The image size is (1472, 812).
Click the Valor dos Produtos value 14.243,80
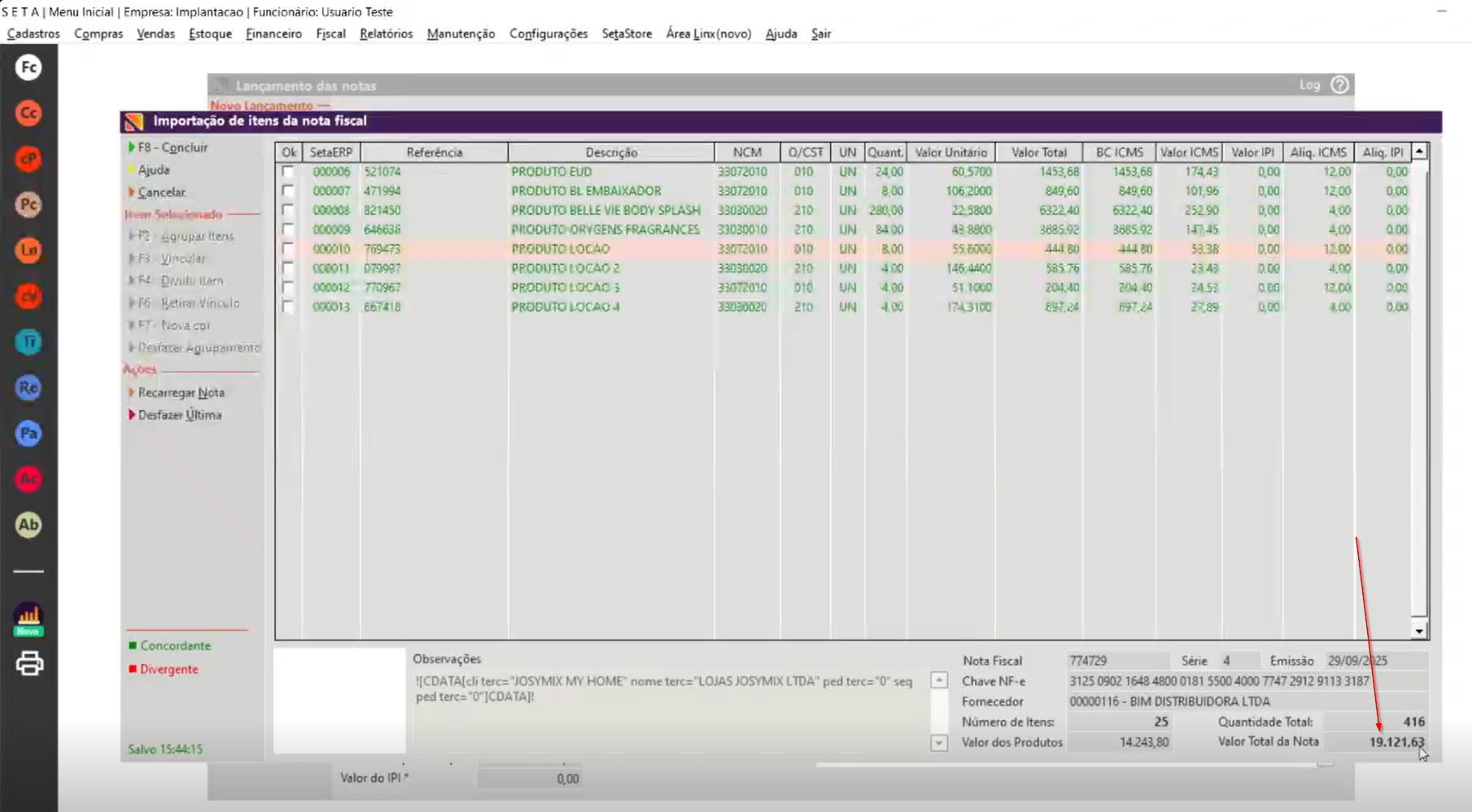1144,742
